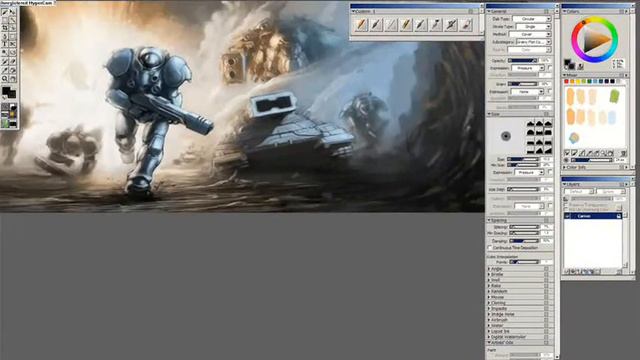The height and width of the screenshot is (360, 640).
Task: Hide the Canvas layer with its eye icon
Action: [x=567, y=216]
